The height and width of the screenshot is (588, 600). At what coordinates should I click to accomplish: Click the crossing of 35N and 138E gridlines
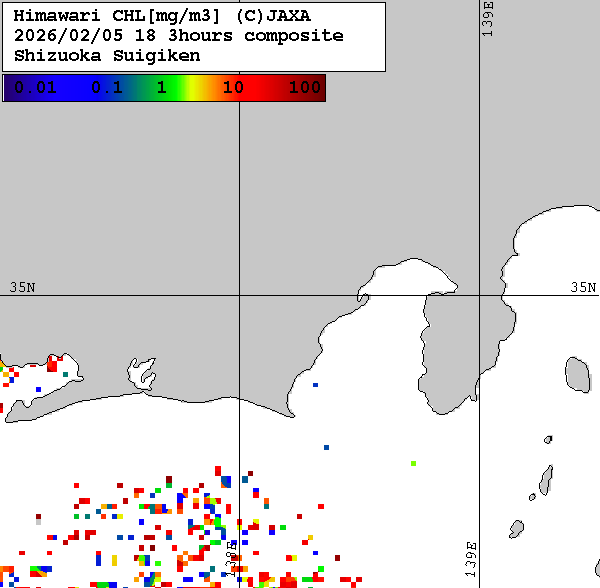[239, 296]
